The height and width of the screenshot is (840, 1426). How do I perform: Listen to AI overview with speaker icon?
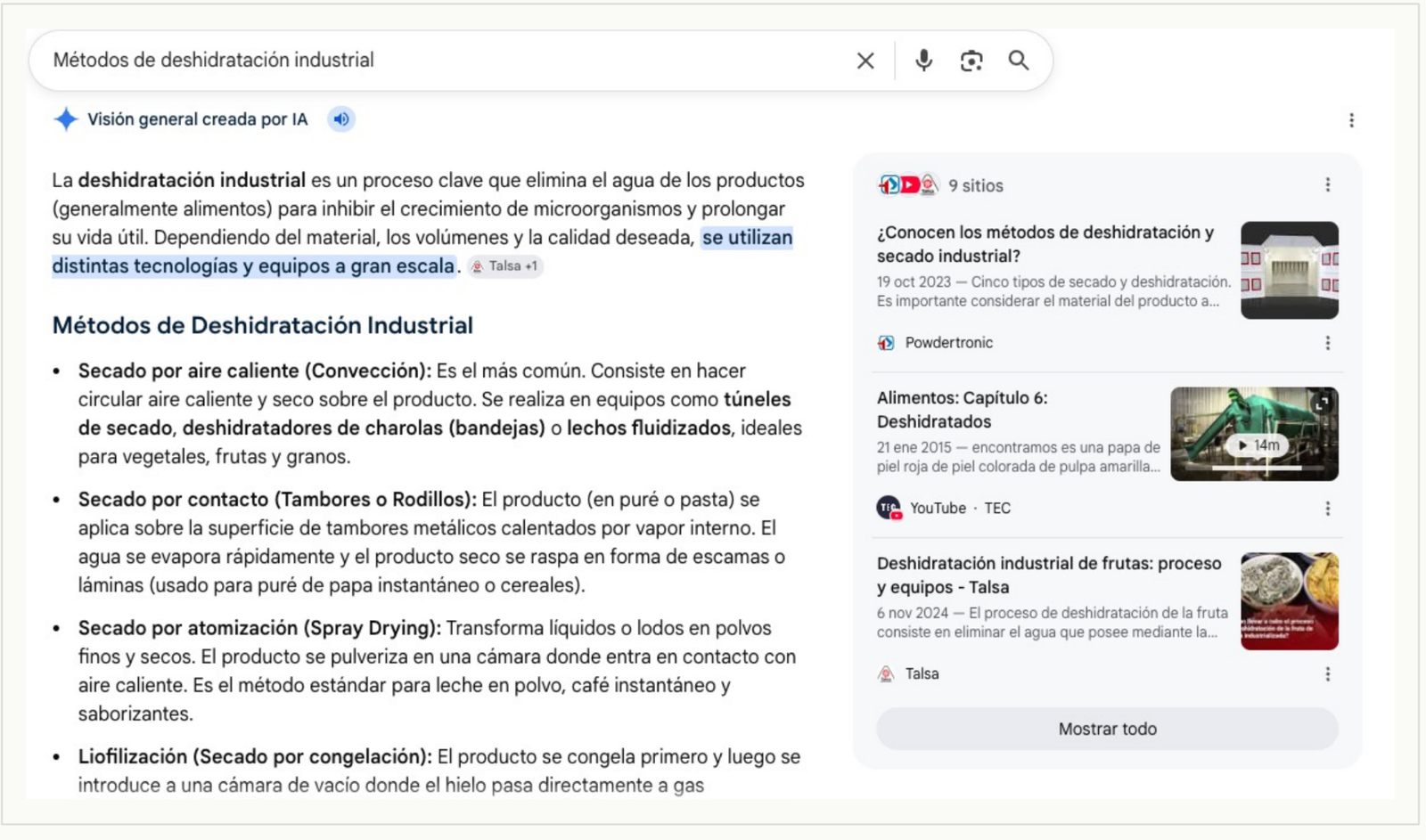(341, 119)
